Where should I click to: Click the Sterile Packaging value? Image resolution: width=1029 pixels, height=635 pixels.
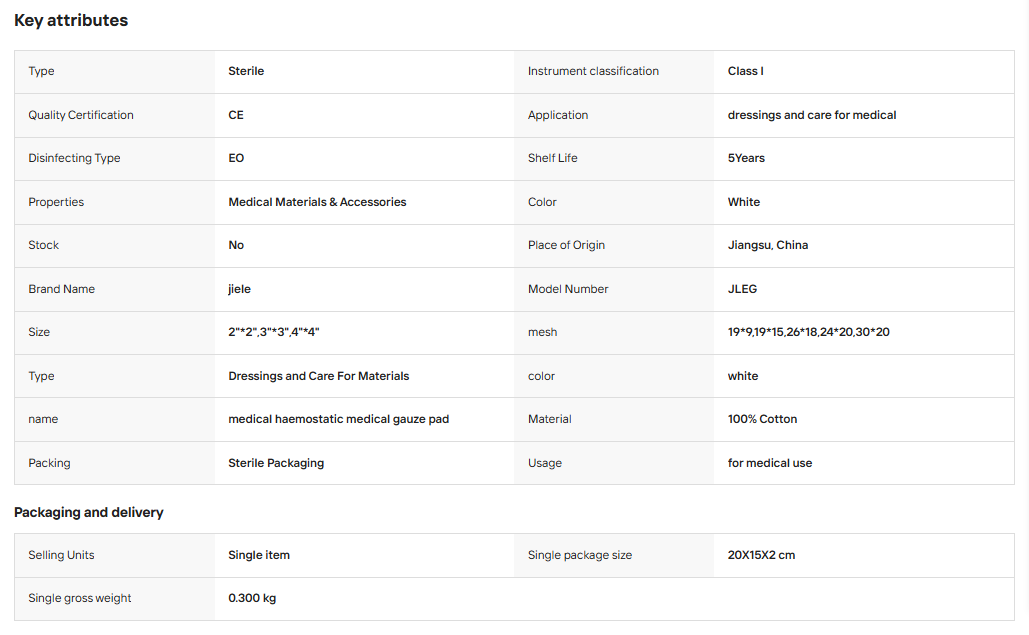point(276,463)
